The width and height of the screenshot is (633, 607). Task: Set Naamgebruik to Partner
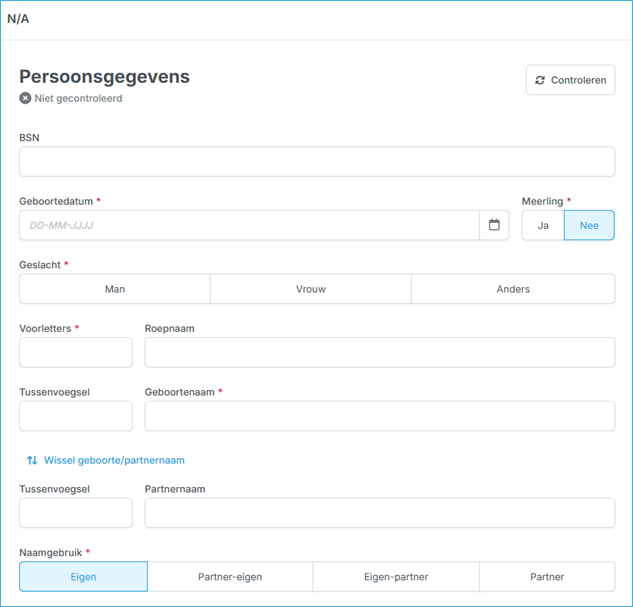point(547,577)
